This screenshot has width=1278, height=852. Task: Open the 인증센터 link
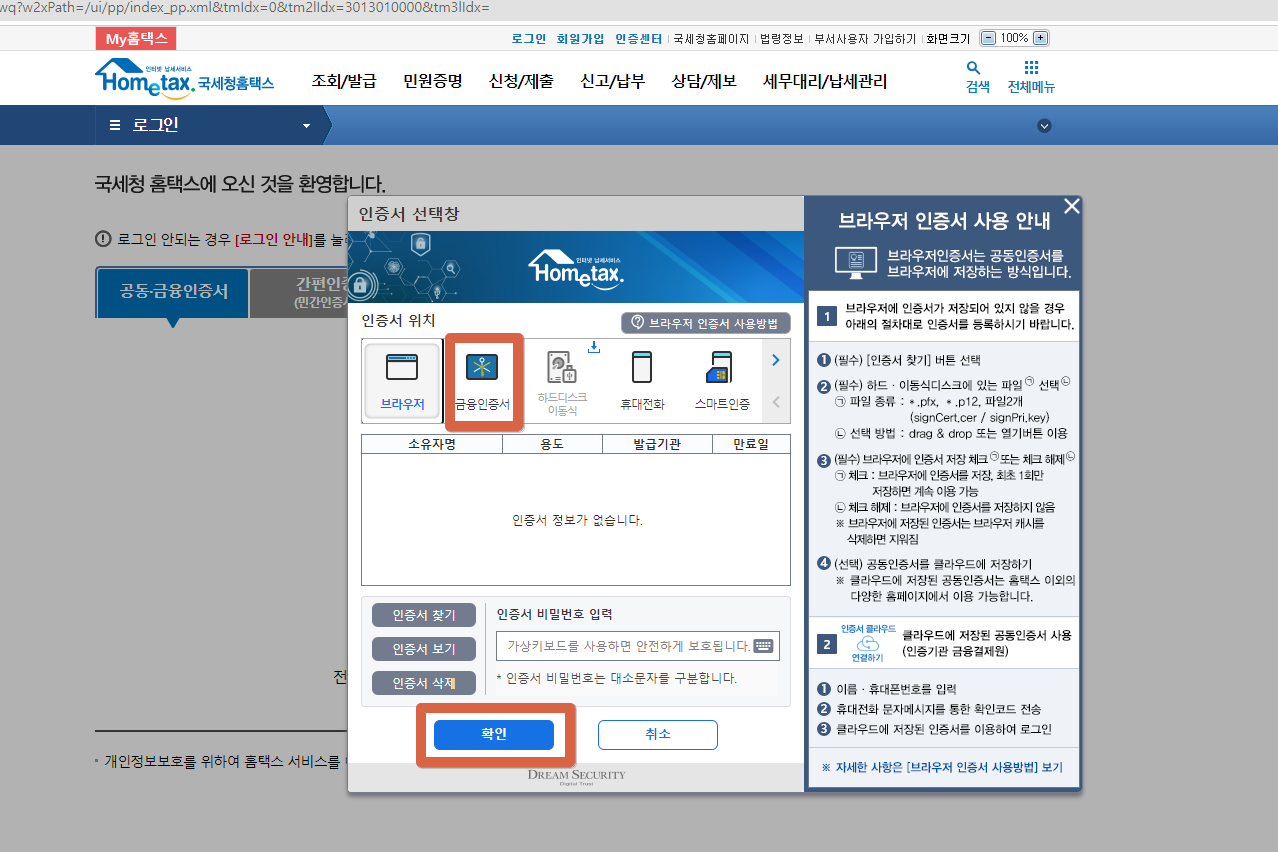pos(639,39)
